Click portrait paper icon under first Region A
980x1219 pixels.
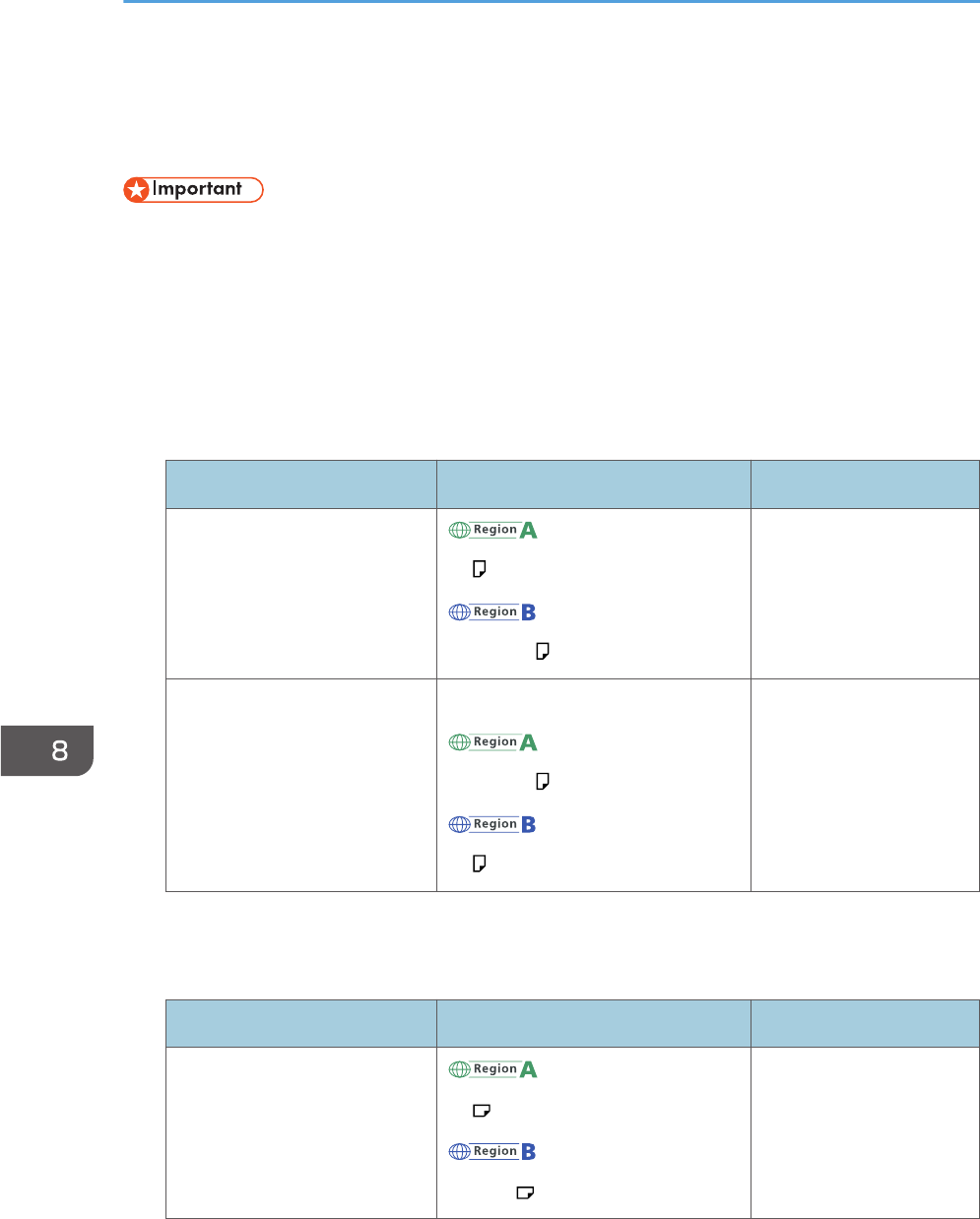click(x=480, y=569)
